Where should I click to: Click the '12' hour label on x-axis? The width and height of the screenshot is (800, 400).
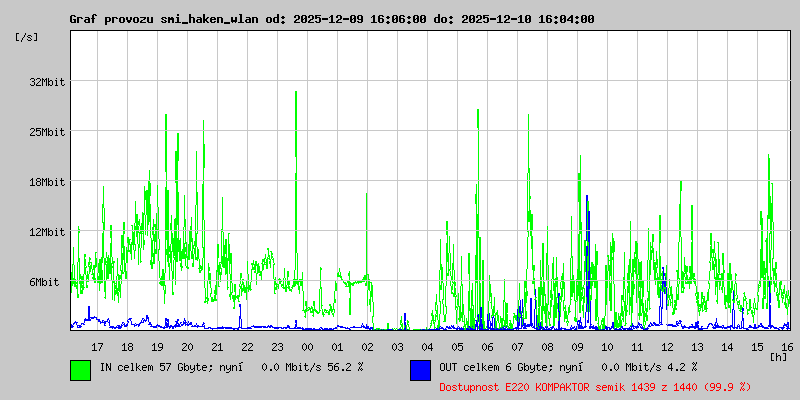click(667, 347)
